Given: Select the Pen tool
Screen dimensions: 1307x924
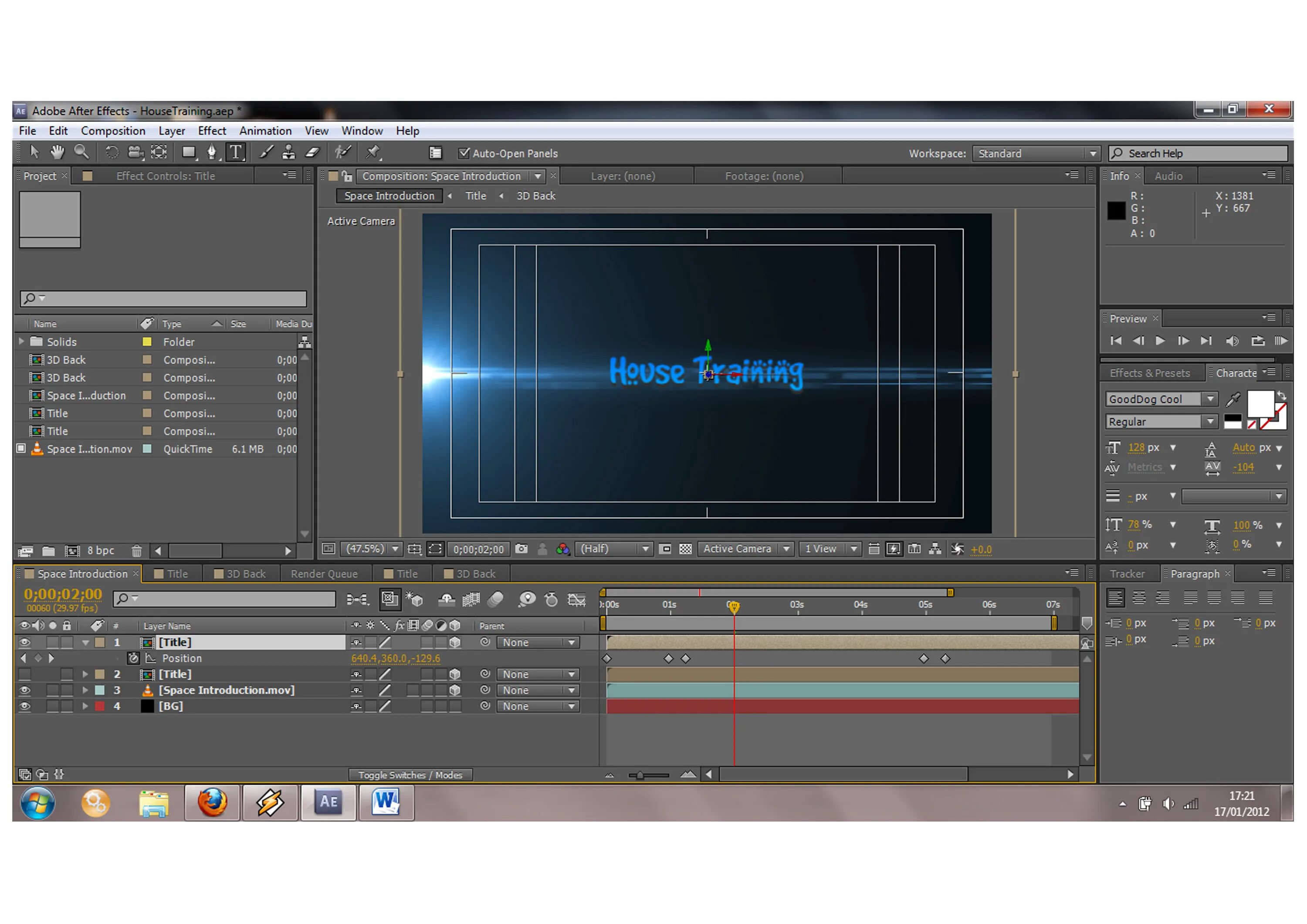Looking at the screenshot, I should coord(212,152).
